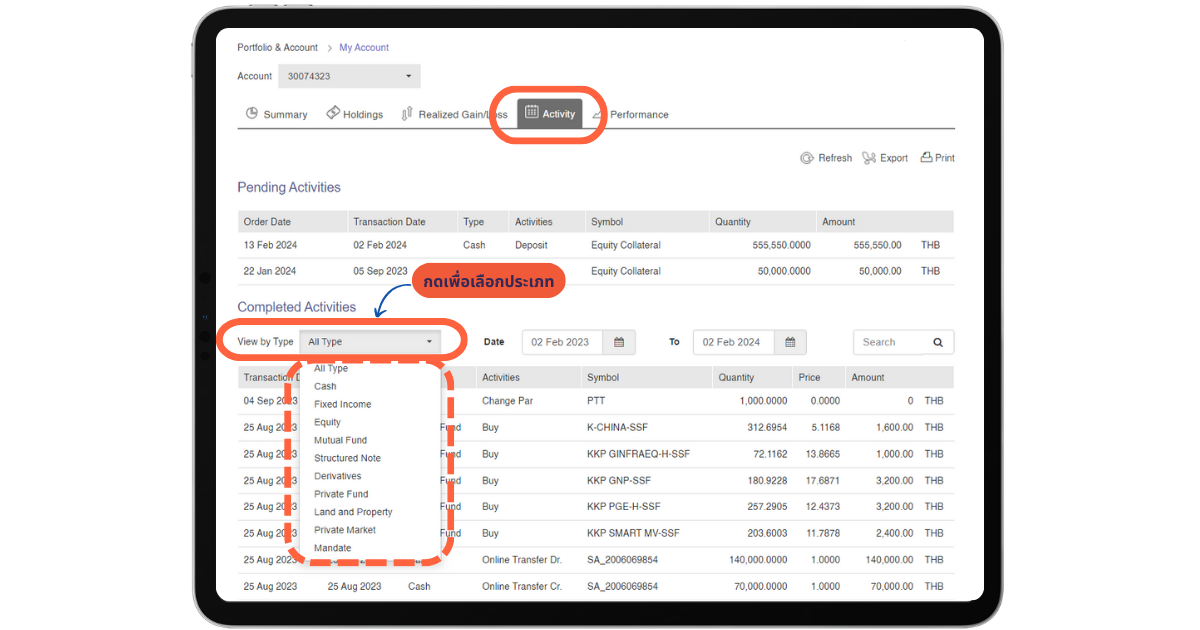Viewport: 1200px width, 630px height.
Task: Click the search magnifier icon
Action: (x=938, y=342)
